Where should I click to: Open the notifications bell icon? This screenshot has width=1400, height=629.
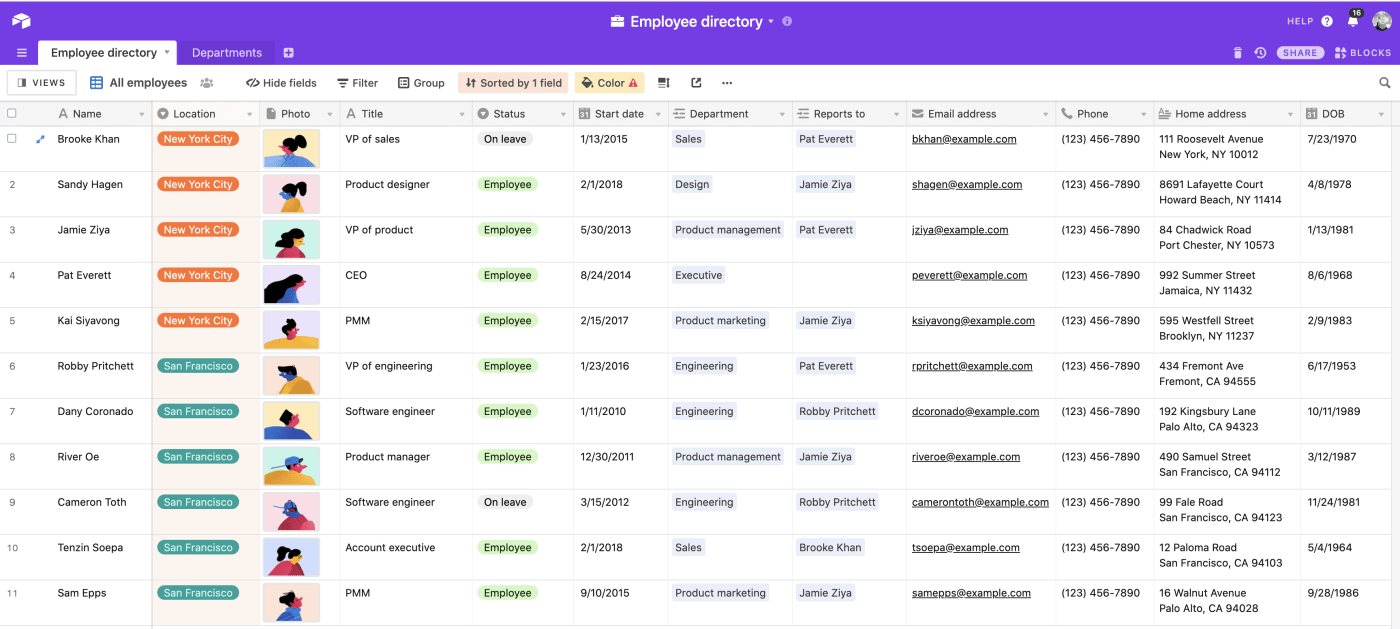(x=1353, y=21)
